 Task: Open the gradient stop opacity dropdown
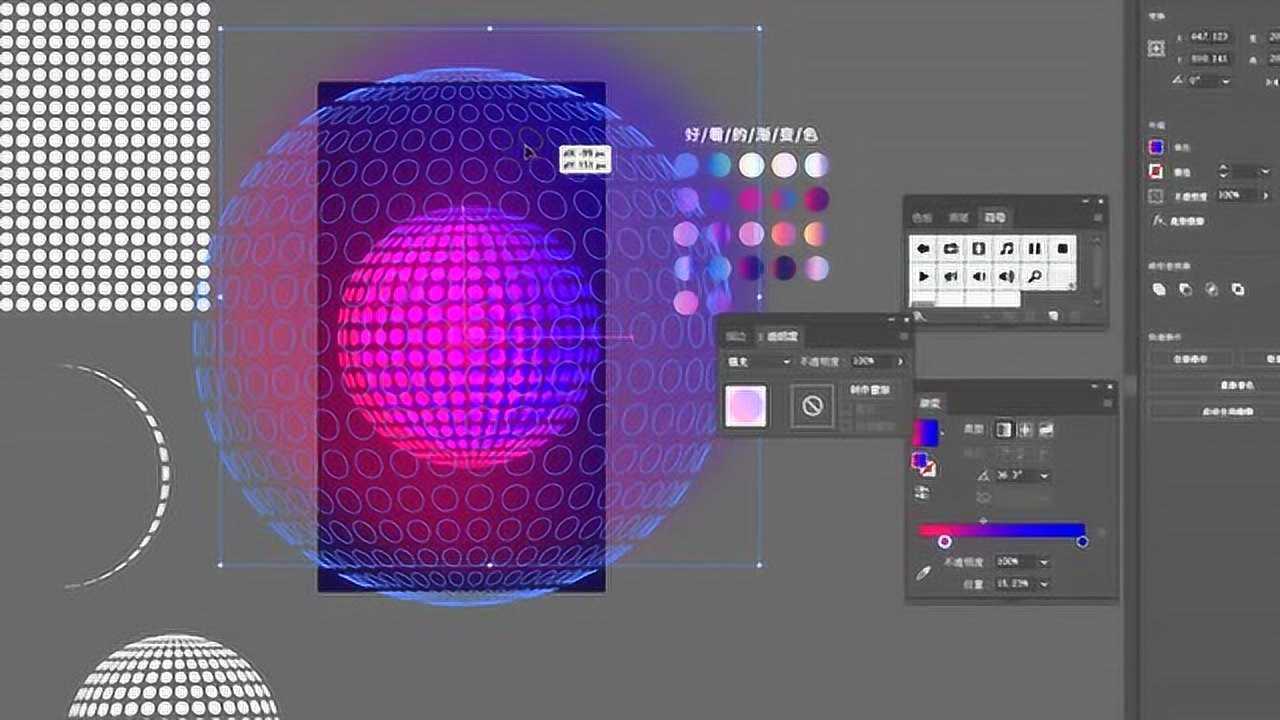1045,562
